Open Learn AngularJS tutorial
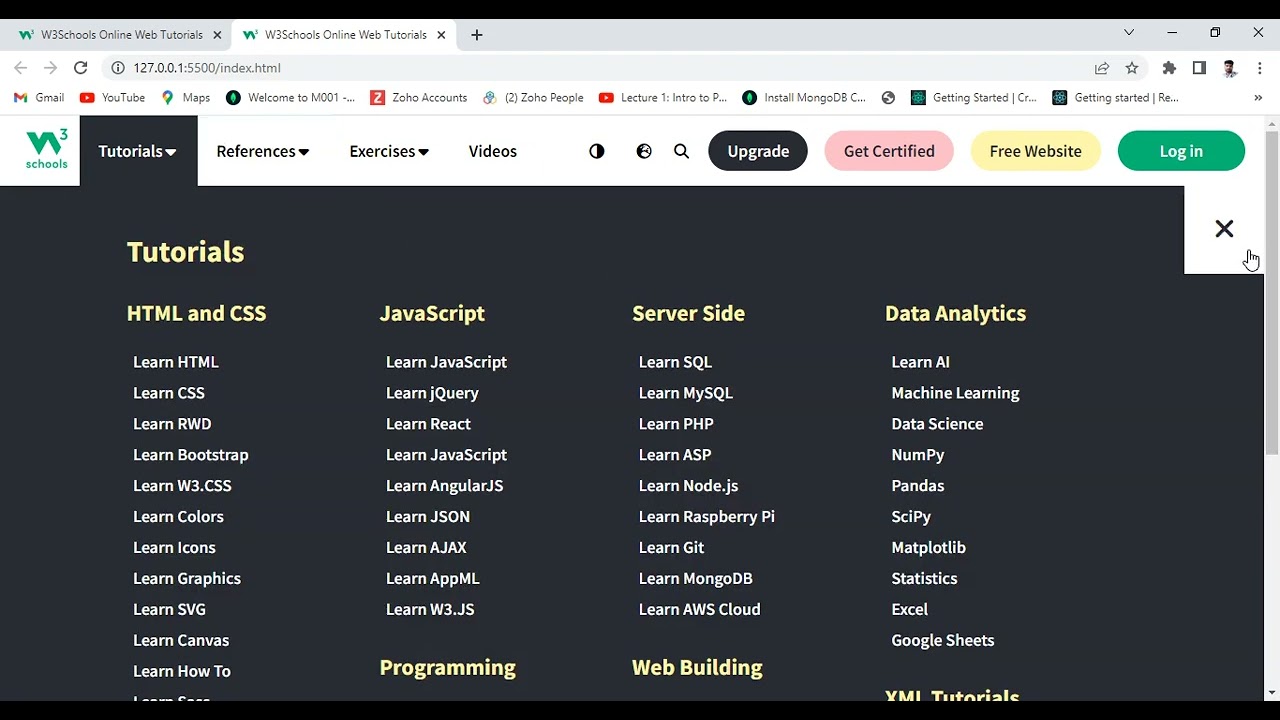 [x=445, y=486]
